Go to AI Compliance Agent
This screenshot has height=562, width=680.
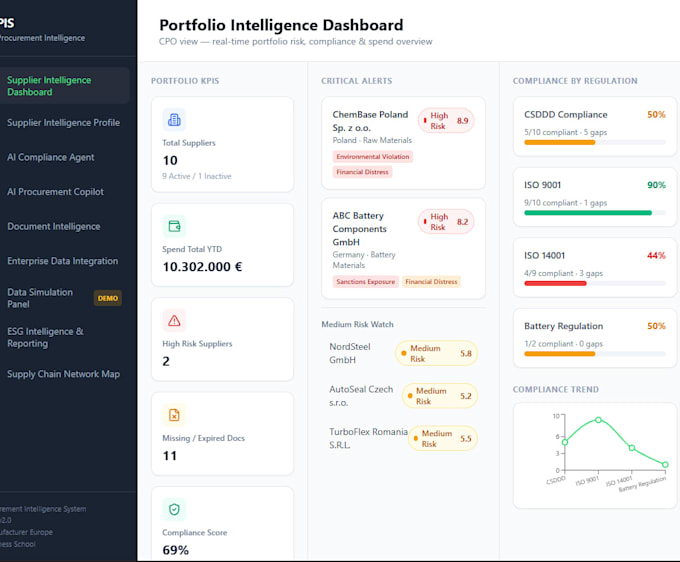pyautogui.click(x=50, y=157)
